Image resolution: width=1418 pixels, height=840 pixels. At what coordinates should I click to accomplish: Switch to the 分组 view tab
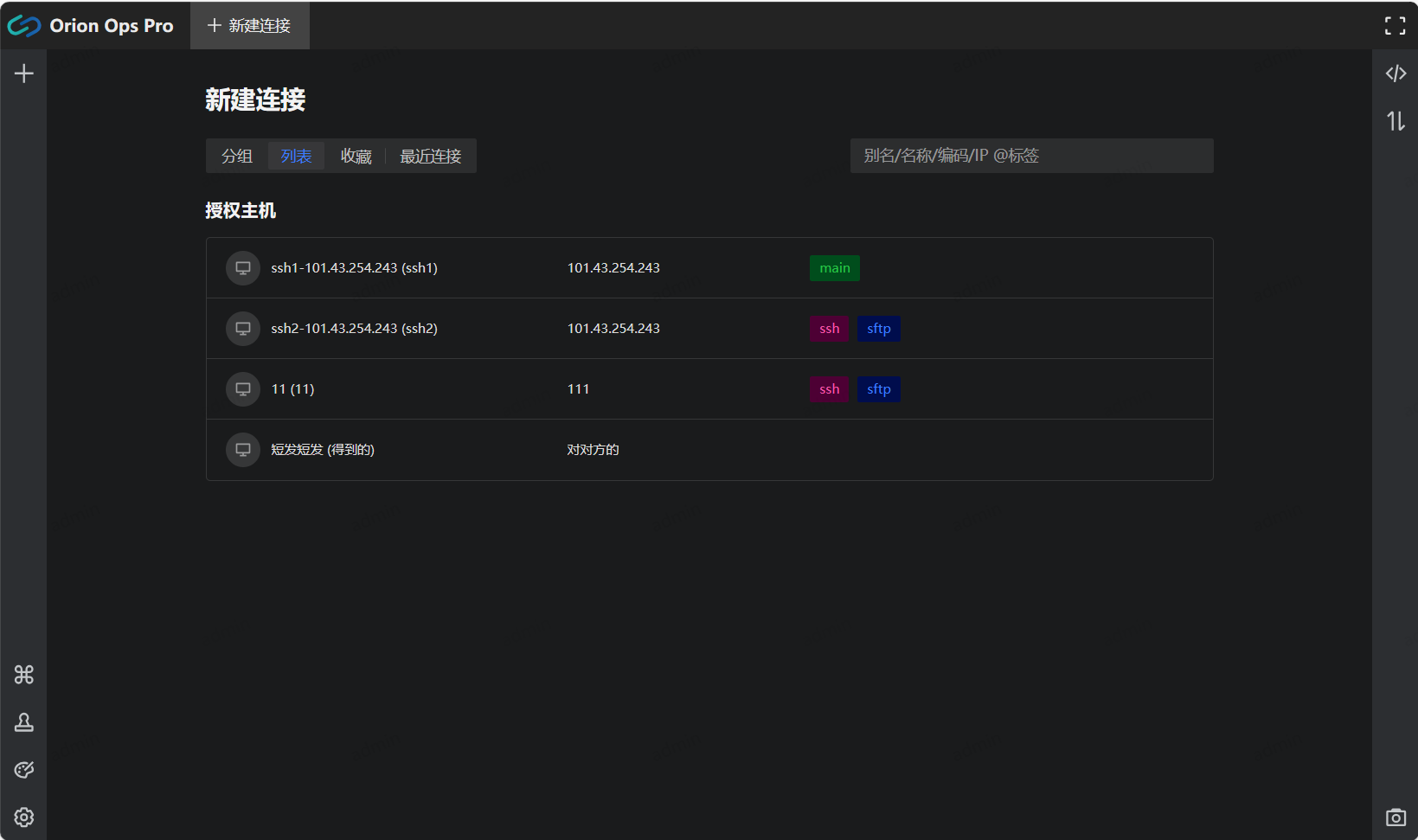237,156
